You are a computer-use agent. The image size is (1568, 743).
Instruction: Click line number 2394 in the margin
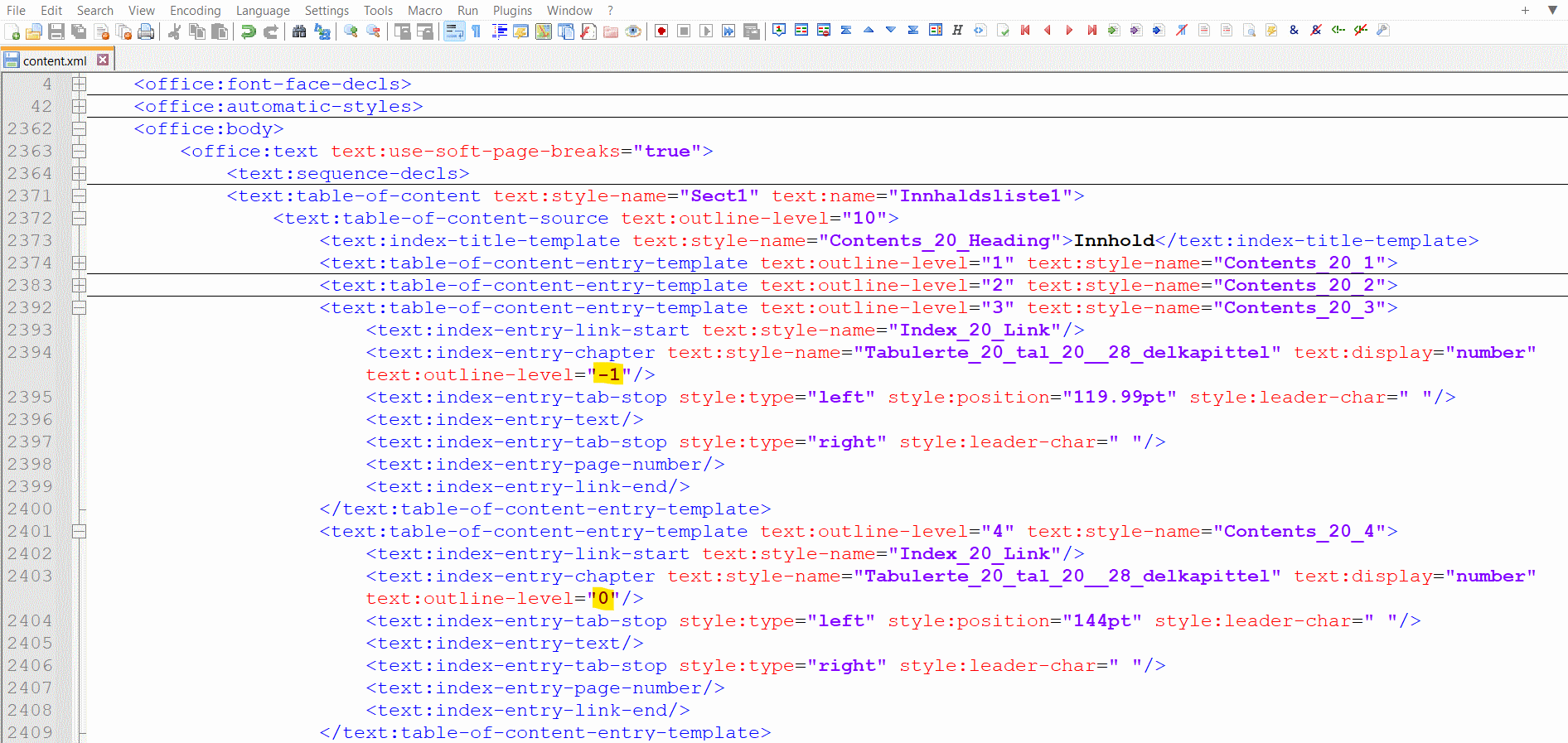click(x=30, y=352)
